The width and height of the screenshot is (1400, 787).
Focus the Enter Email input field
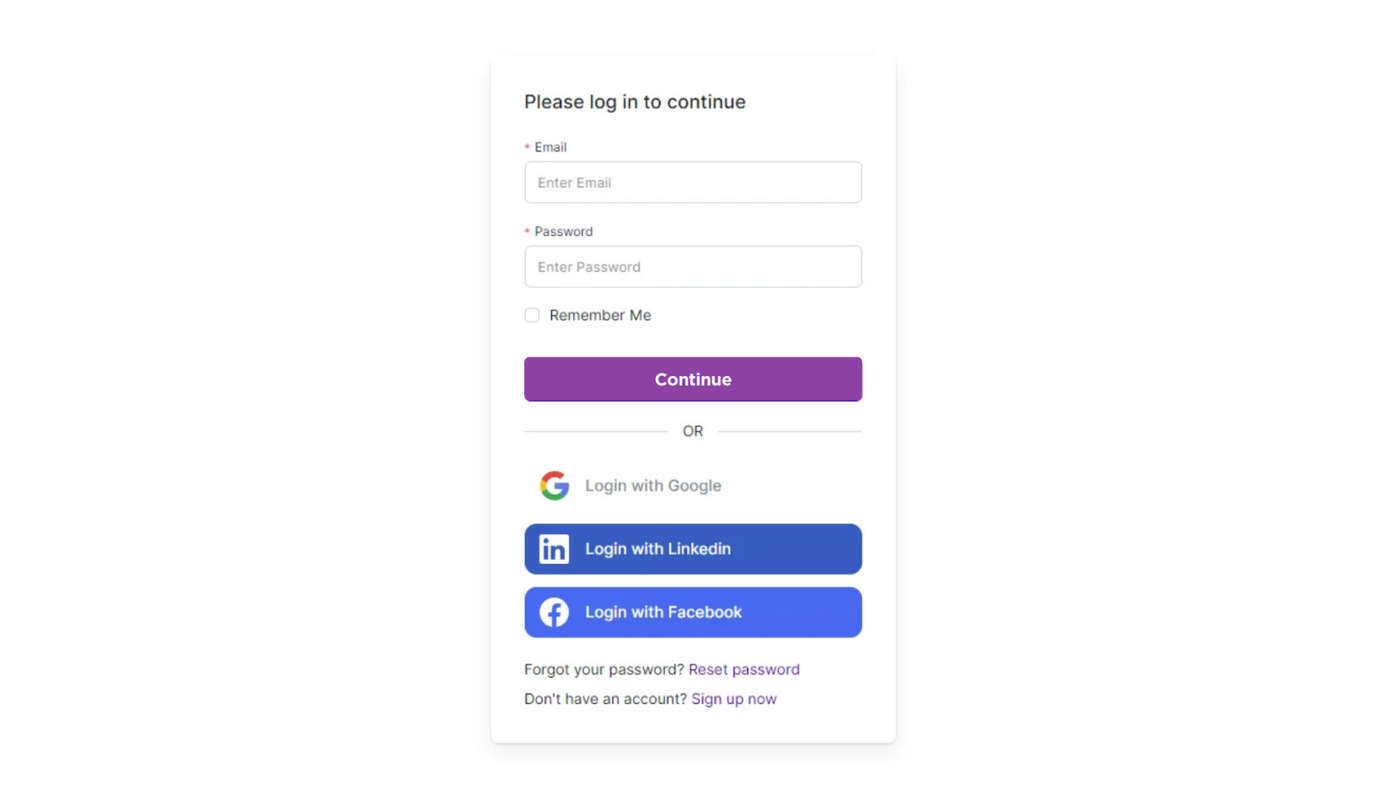(x=693, y=183)
